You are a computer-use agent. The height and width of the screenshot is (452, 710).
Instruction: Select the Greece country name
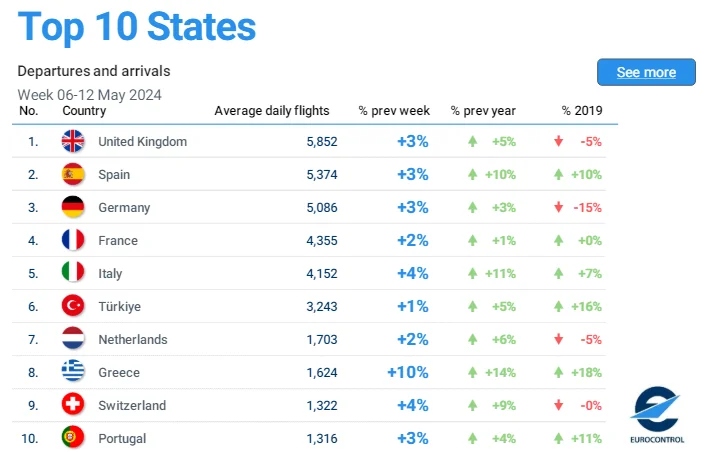click(x=119, y=372)
